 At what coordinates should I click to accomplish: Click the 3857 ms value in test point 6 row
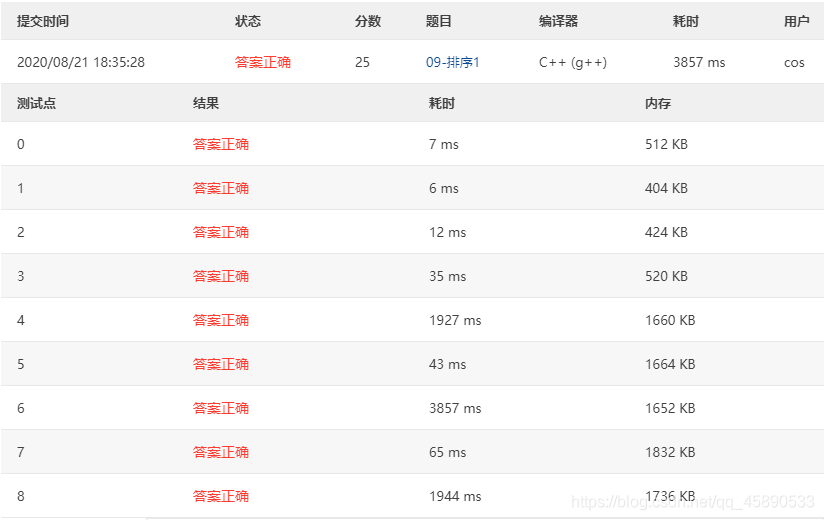click(455, 409)
